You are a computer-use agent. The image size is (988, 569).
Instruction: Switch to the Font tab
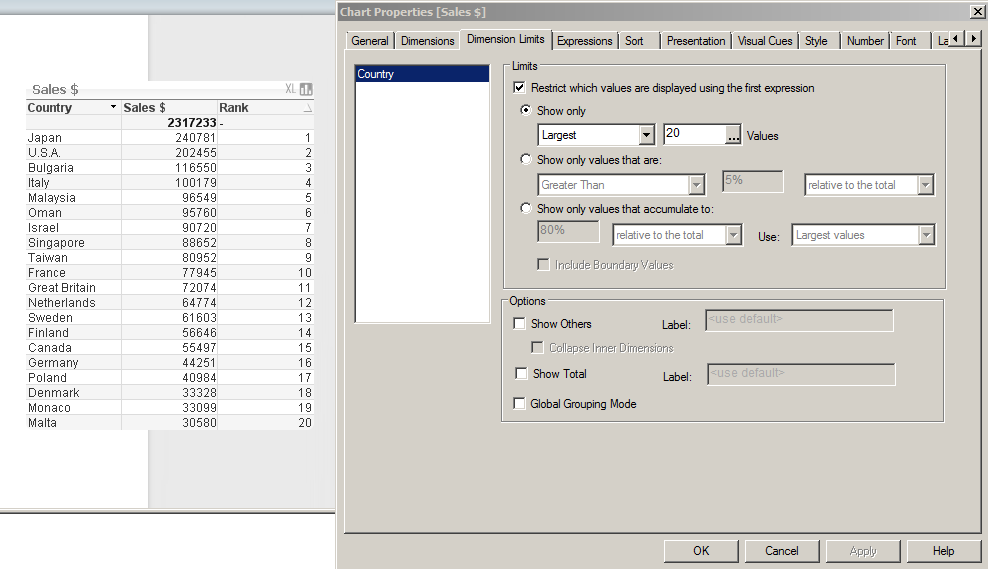(906, 41)
